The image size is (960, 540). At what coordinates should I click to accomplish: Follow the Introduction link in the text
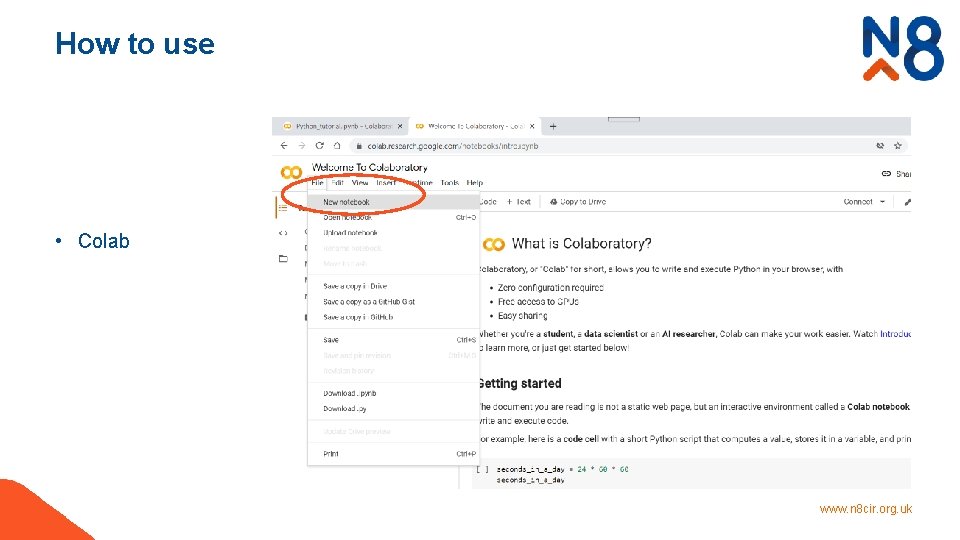tap(896, 334)
